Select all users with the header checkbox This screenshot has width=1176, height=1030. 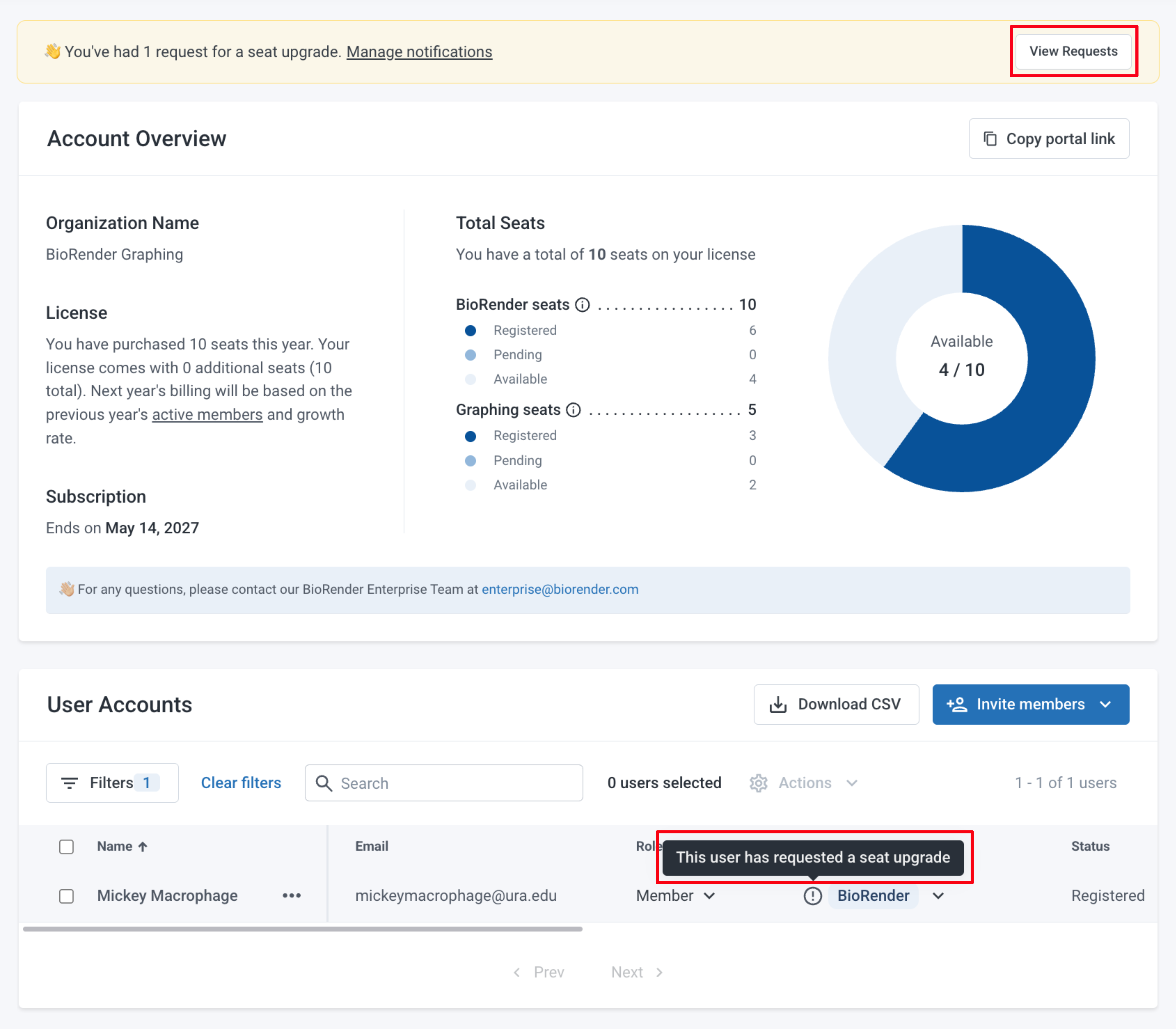[67, 847]
